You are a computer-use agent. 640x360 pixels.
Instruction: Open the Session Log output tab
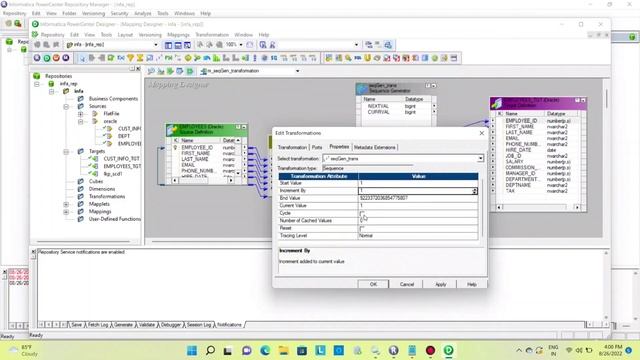199,325
